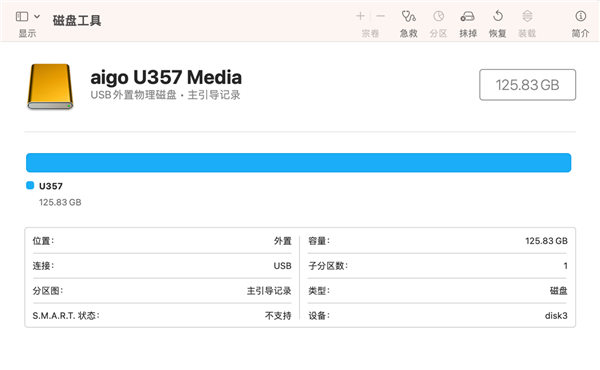The width and height of the screenshot is (600, 370).
Task: Select the 'S.M.A.R.T. 状态:' label
Action: (66, 316)
